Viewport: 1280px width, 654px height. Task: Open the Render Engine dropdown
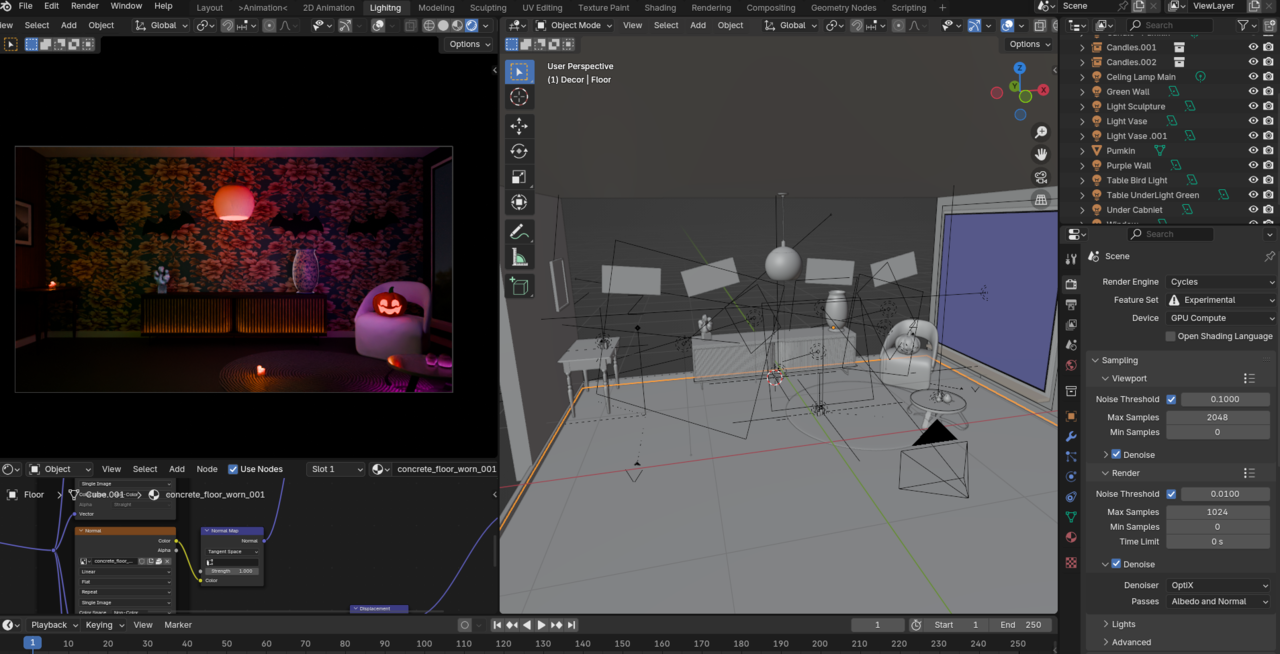(1222, 282)
